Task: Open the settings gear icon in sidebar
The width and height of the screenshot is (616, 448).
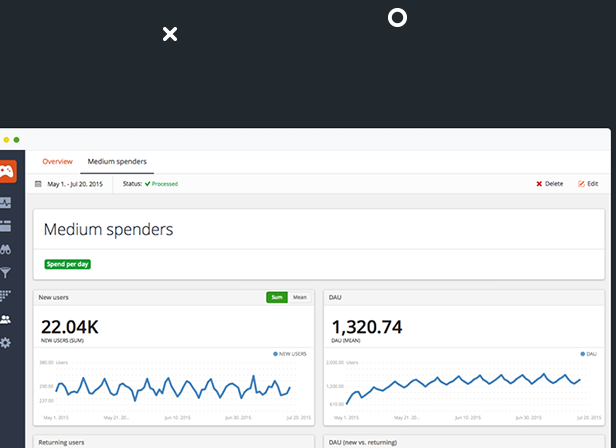Action: click(x=6, y=343)
